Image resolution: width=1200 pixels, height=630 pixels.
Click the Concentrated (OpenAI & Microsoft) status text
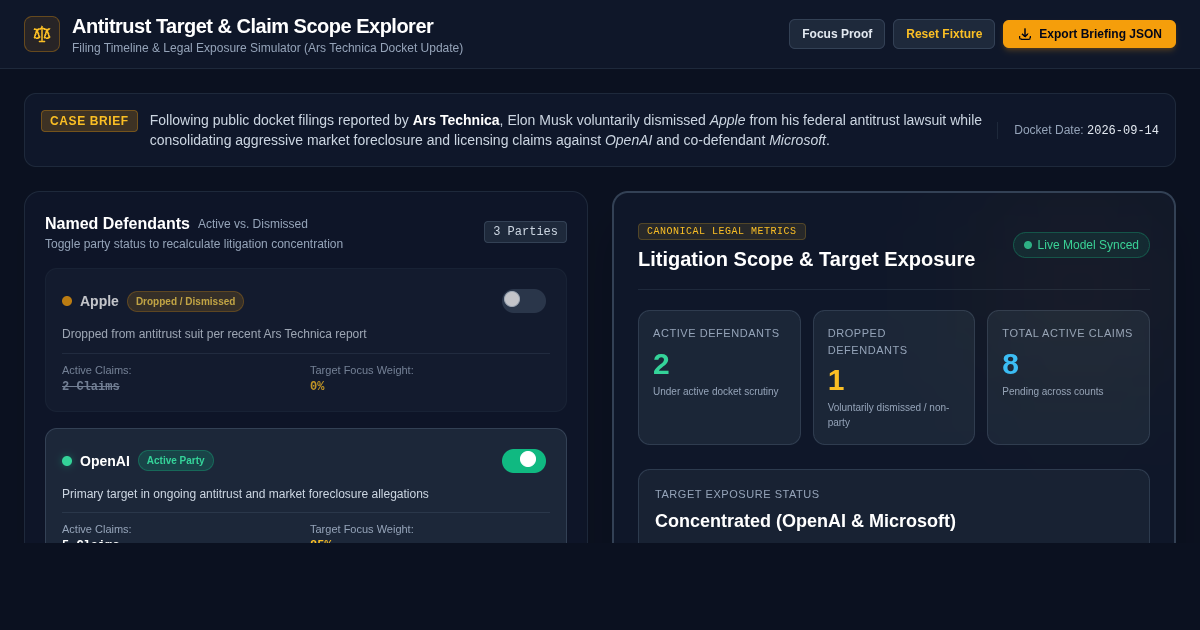tap(805, 521)
